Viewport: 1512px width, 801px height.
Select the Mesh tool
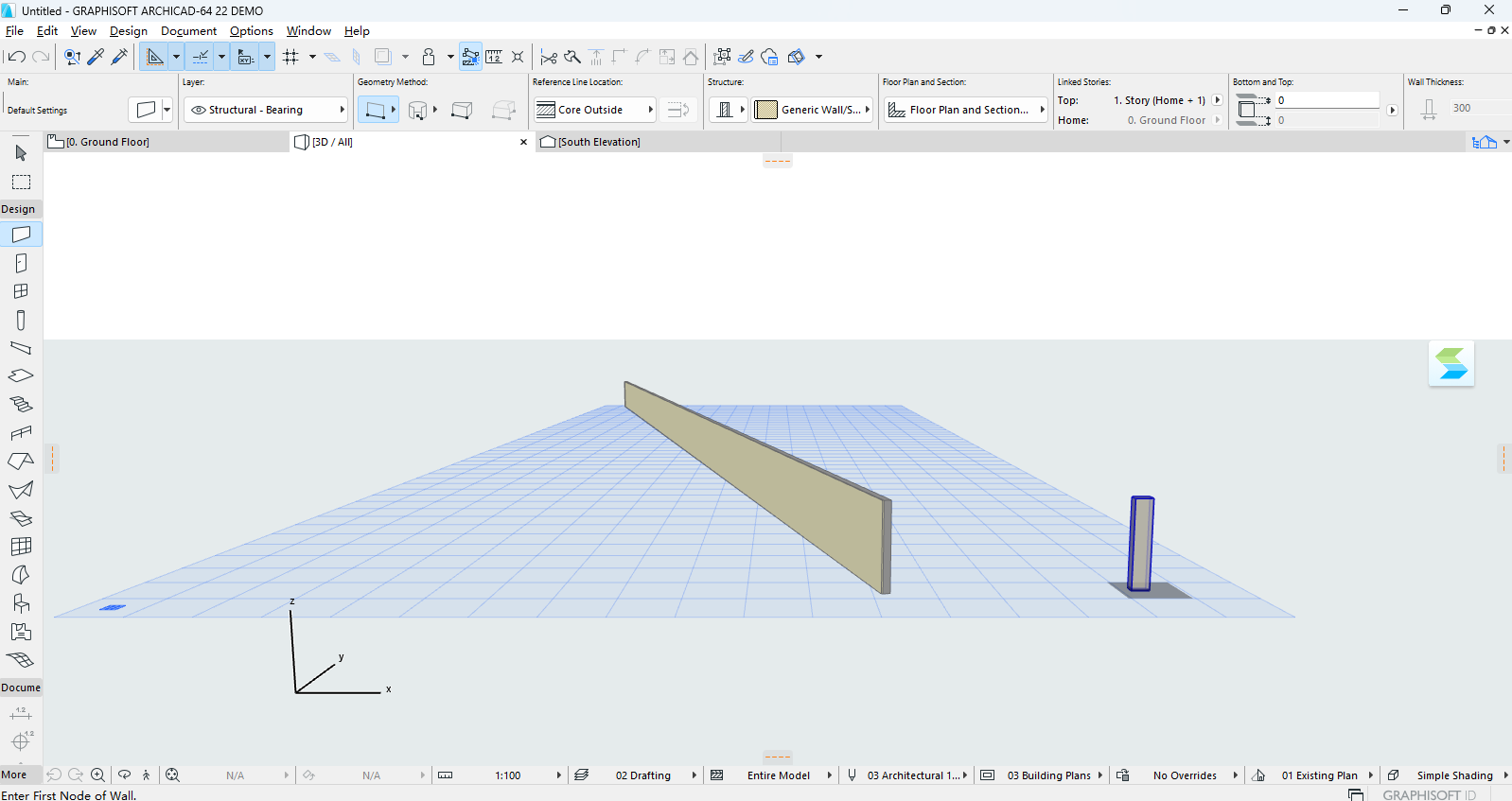[x=21, y=660]
